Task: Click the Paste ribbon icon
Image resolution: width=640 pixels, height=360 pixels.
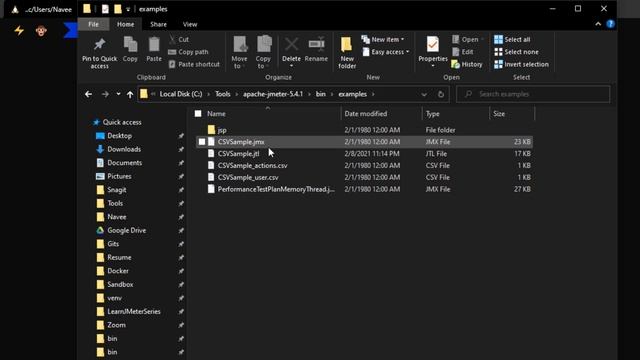Action: [x=154, y=44]
